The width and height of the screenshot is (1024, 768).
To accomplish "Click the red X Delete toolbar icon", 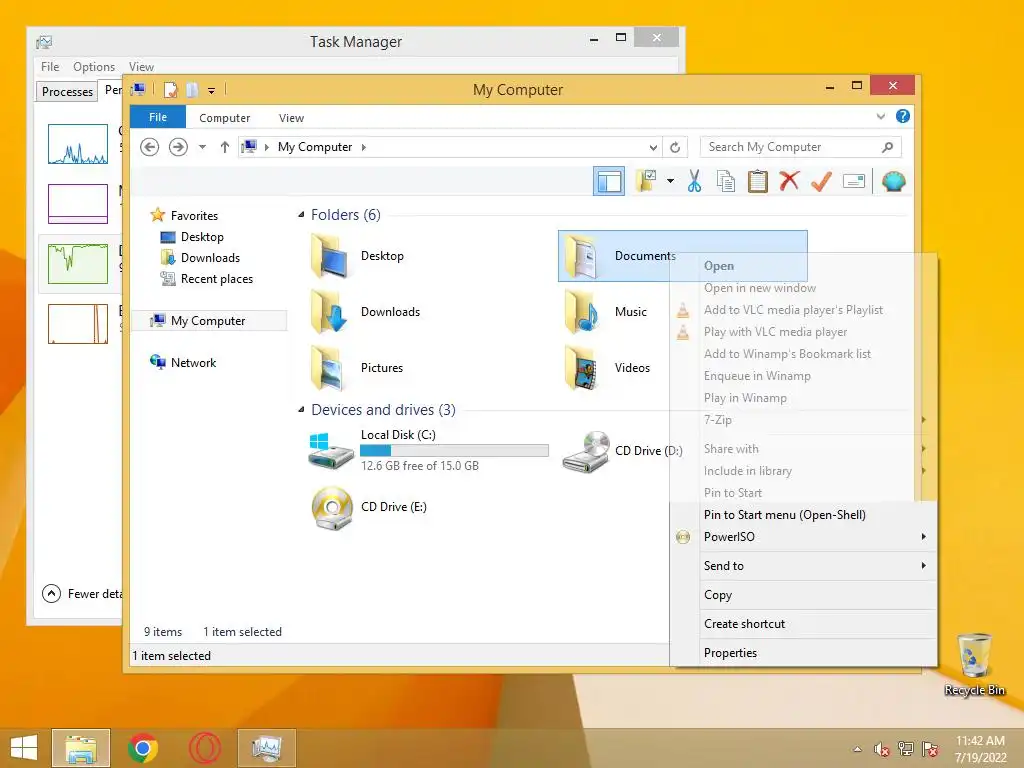I will click(x=790, y=181).
